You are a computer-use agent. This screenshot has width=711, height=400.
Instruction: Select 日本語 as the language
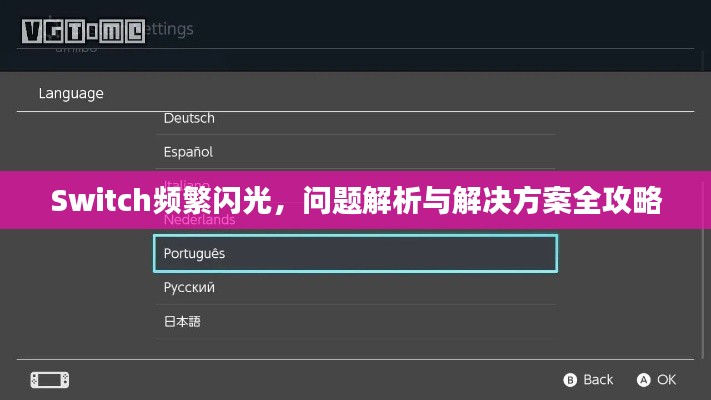(x=355, y=322)
